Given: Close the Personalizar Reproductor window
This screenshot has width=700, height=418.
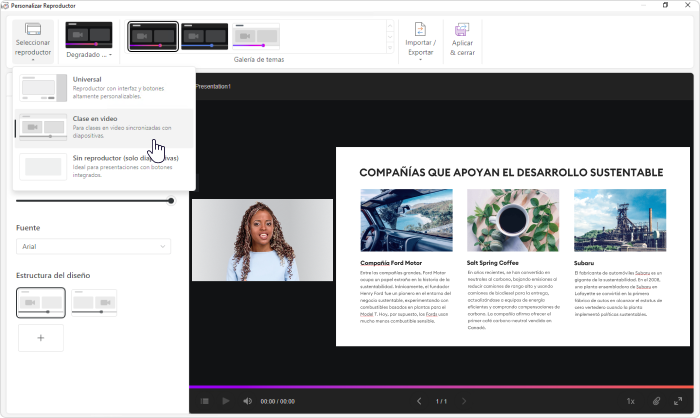Looking at the screenshot, I should (x=688, y=5).
